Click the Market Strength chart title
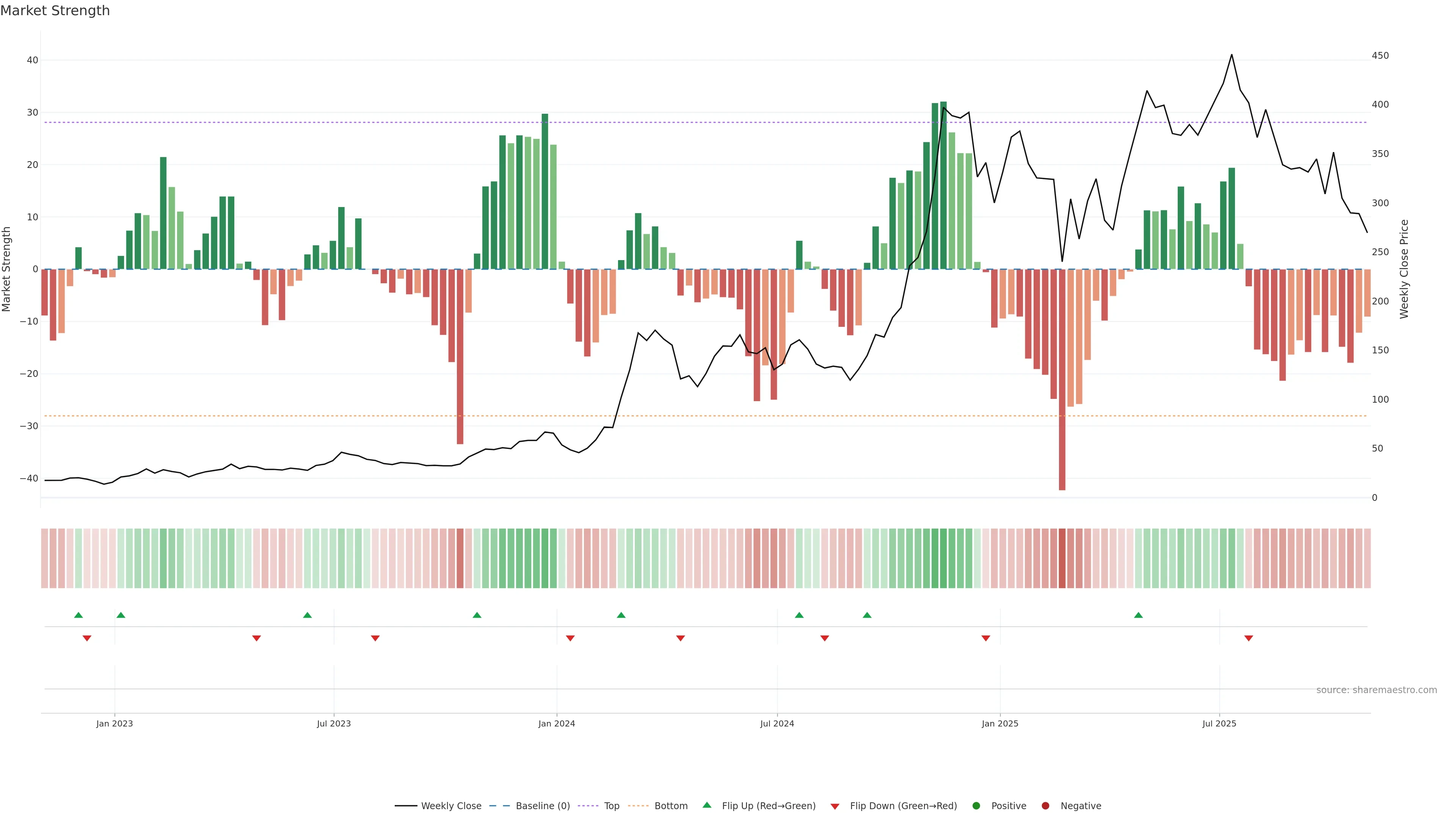This screenshot has height=819, width=1456. click(x=55, y=11)
